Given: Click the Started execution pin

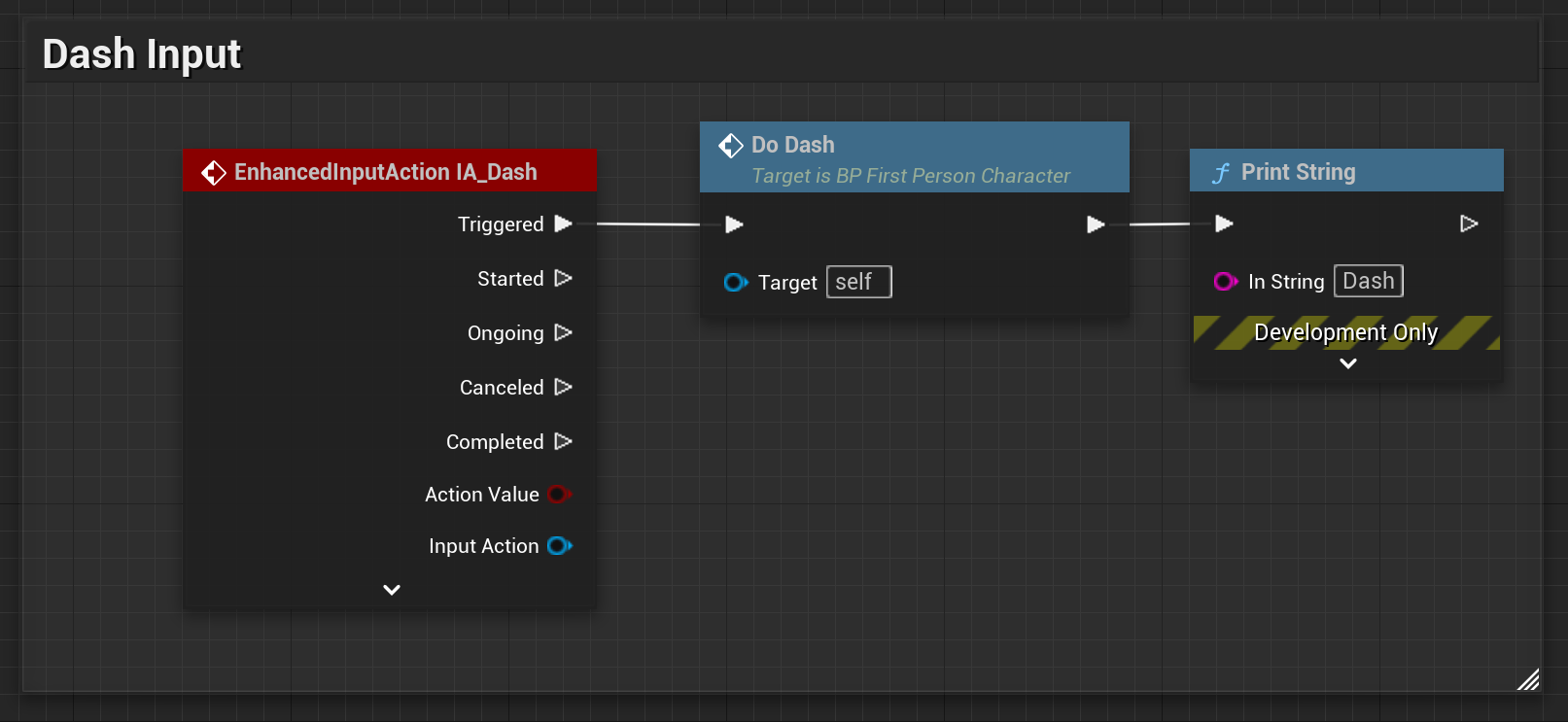Looking at the screenshot, I should tap(563, 279).
